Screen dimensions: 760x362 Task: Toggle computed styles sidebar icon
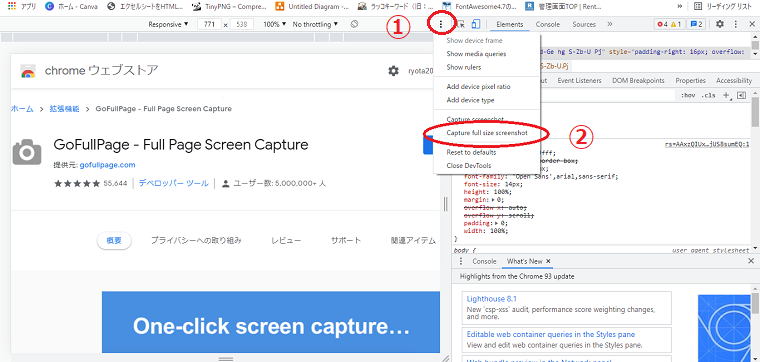[x=741, y=95]
